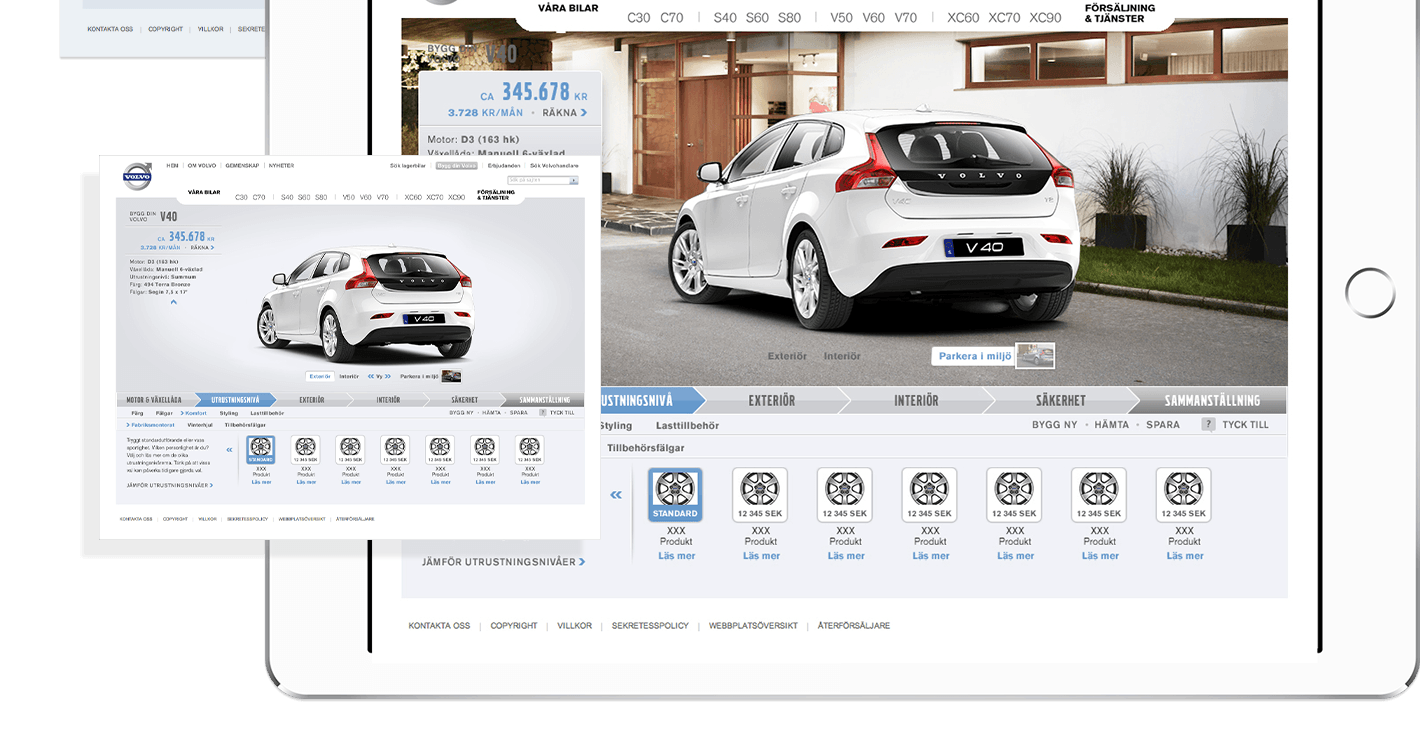This screenshot has width=1420, height=740.
Task: Expand JÄMFÖR UTRUSTNINGSNIVÅER in tablet view
Action: [x=503, y=562]
